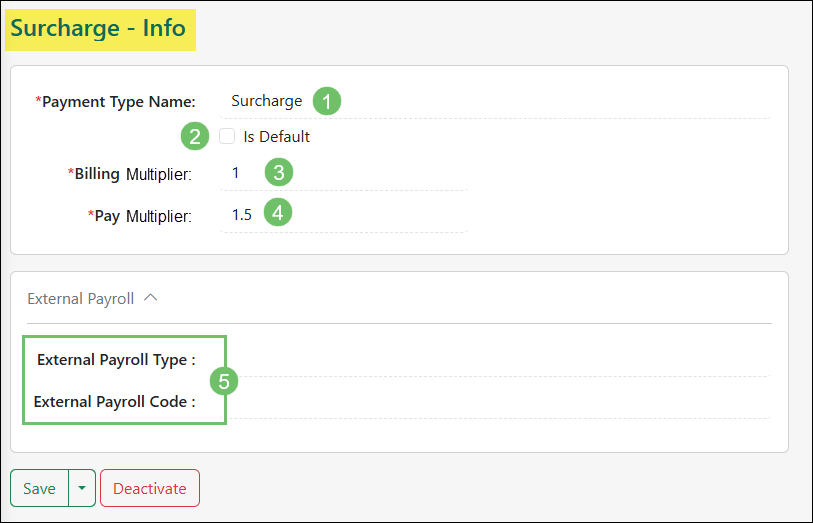Edit the Payment Type Name field

coord(495,101)
